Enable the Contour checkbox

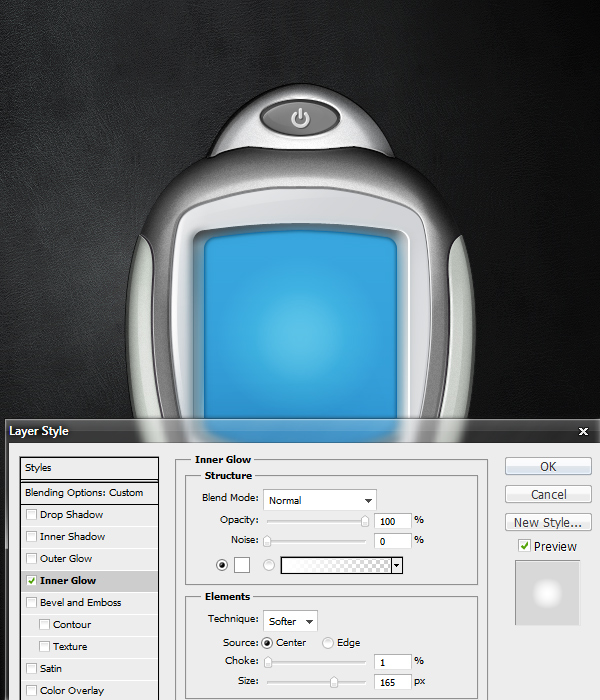[x=44, y=625]
